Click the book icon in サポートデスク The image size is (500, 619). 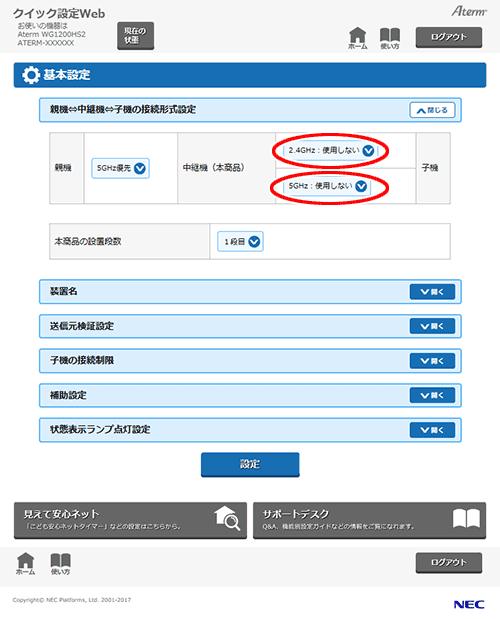(466, 518)
